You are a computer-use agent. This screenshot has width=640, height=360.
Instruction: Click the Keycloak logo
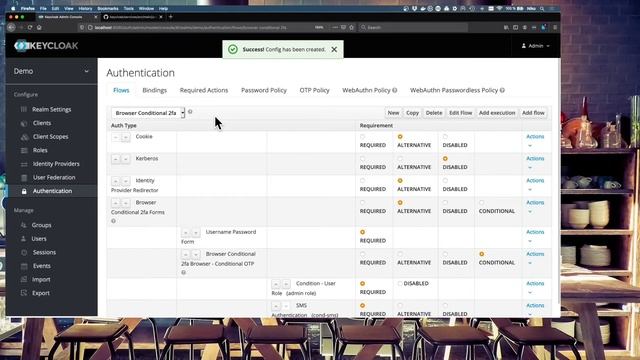point(46,46)
